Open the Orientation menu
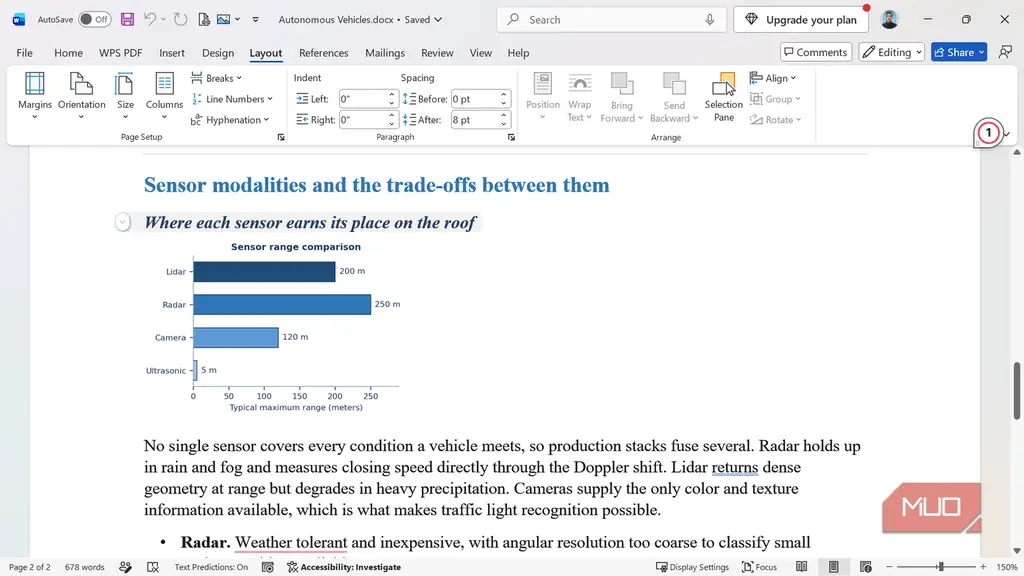1024x576 pixels. [x=81, y=96]
